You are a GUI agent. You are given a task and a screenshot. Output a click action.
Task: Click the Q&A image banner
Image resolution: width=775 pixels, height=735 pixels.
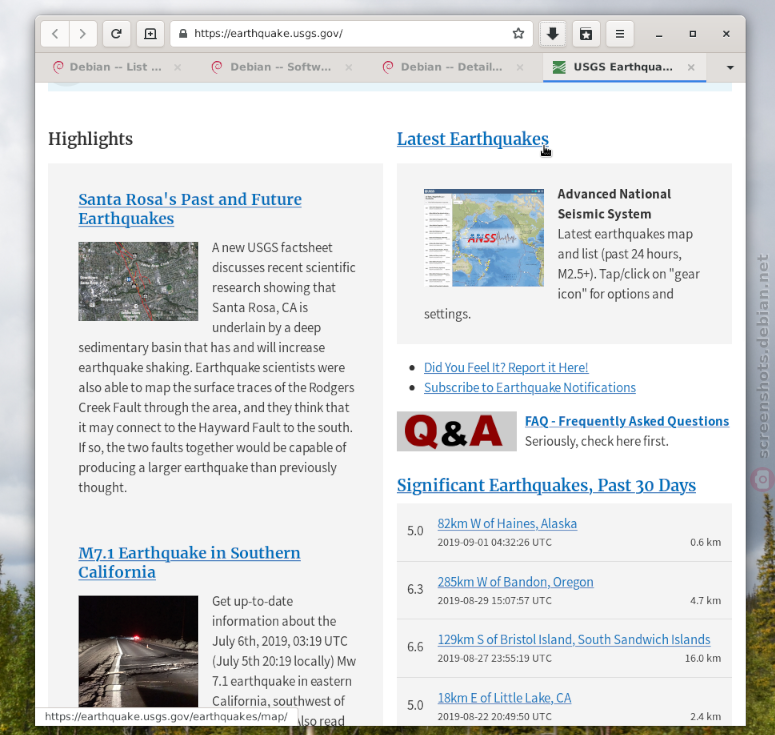click(x=457, y=431)
